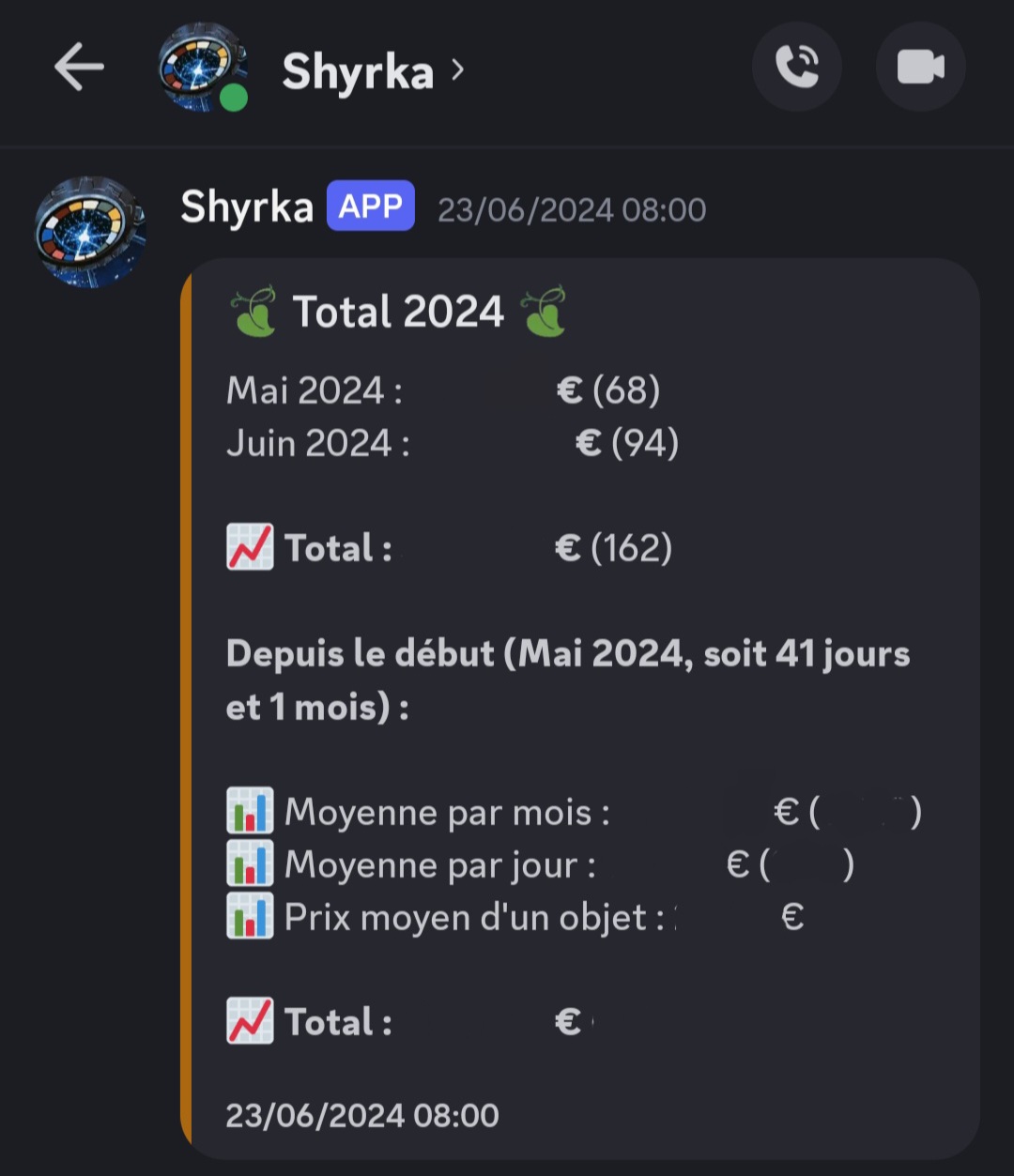Tap Shyrka's avatar in the header
Image resolution: width=1014 pixels, height=1176 pixels.
(x=199, y=66)
